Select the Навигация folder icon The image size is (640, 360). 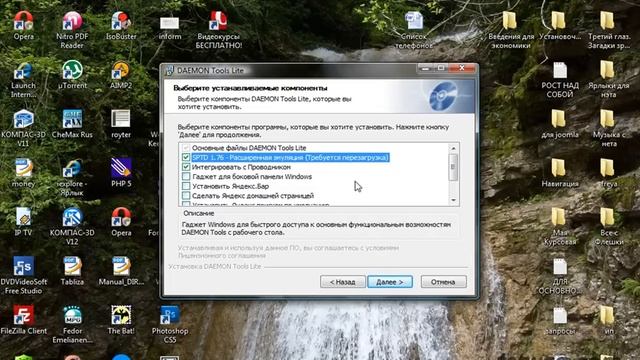click(x=560, y=173)
